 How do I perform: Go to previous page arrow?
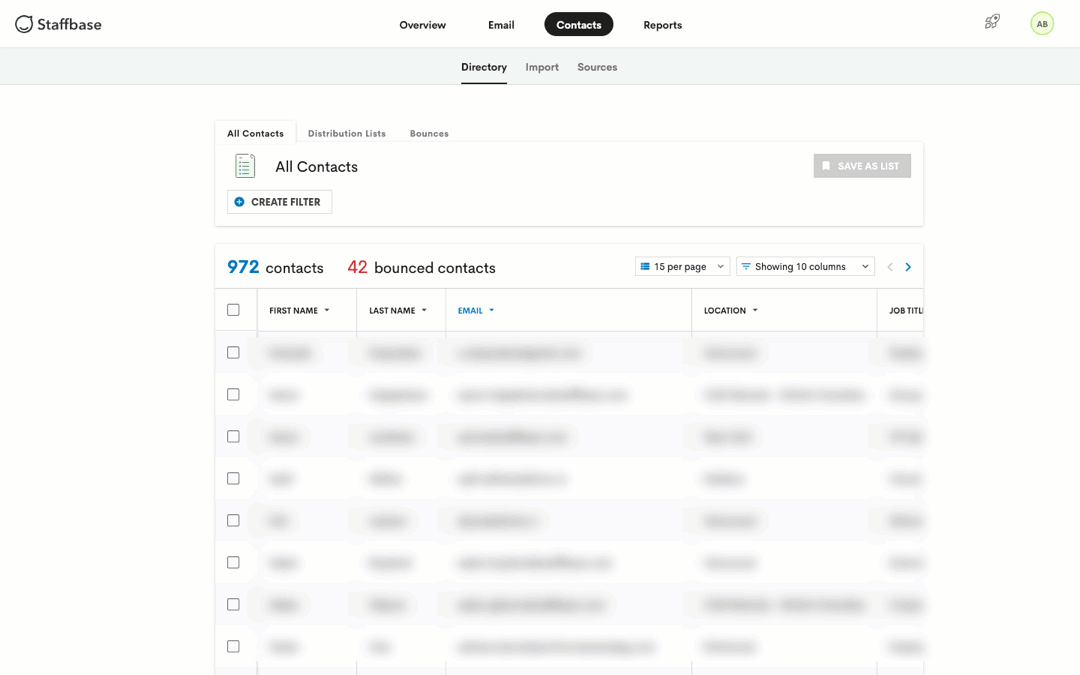(890, 267)
